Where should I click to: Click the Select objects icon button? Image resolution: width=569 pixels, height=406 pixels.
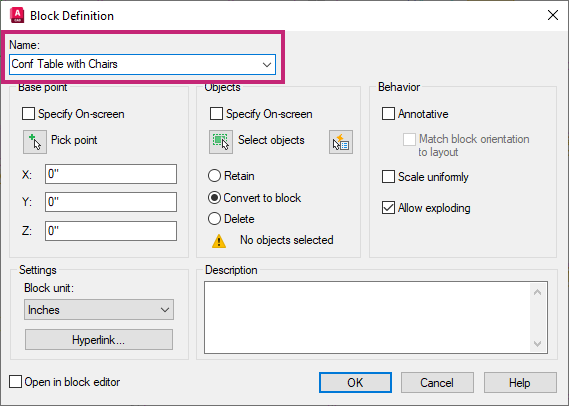[221, 142]
